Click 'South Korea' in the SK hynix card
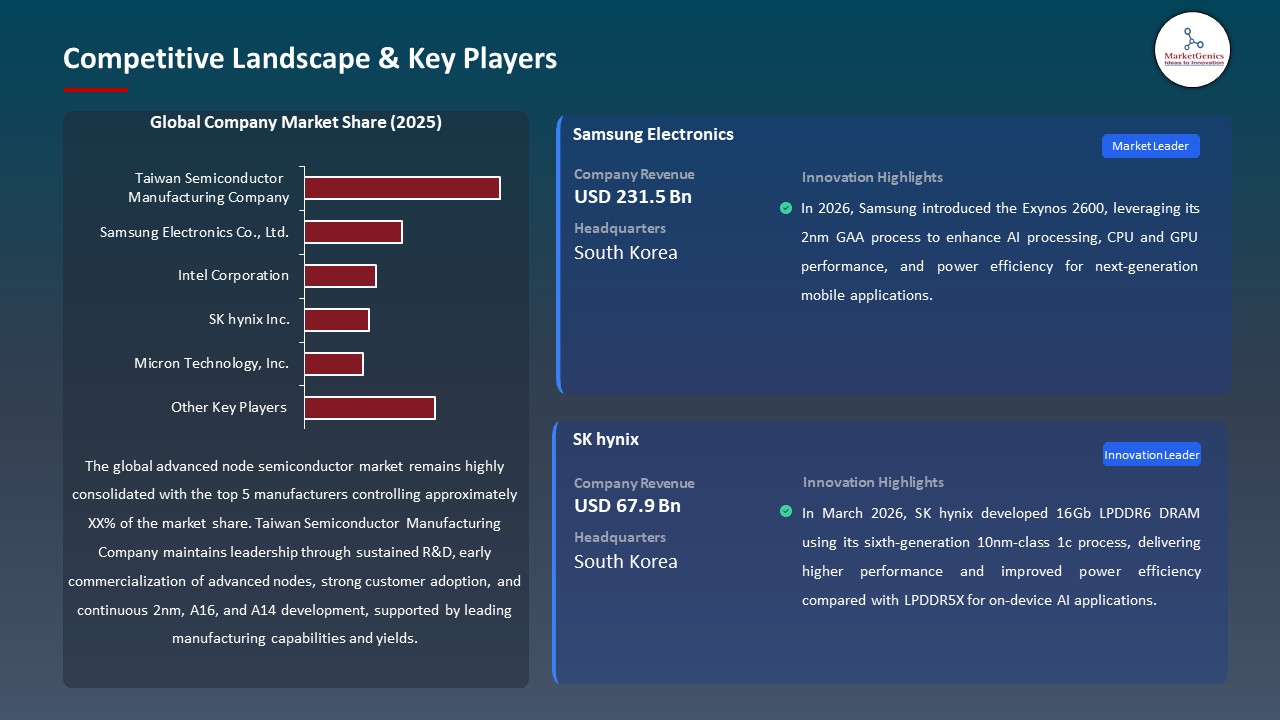The width and height of the screenshot is (1280, 720). (626, 561)
